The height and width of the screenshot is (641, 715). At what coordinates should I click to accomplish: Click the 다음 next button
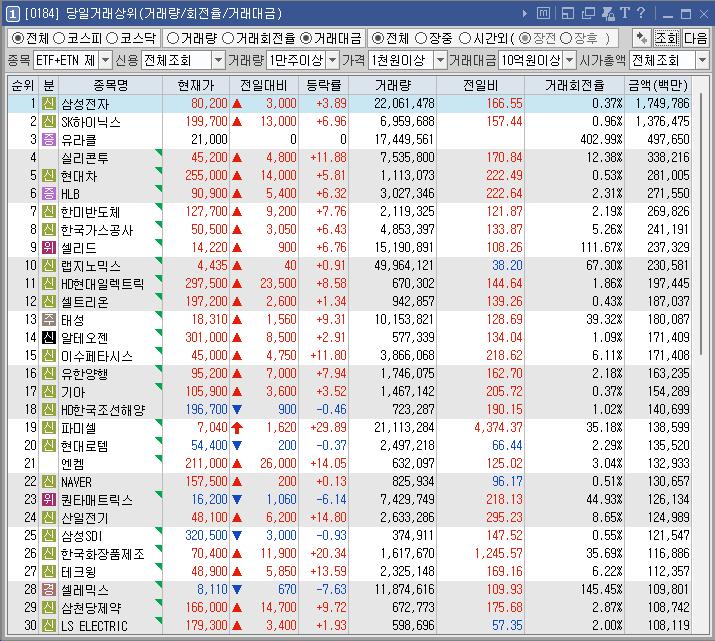click(696, 38)
